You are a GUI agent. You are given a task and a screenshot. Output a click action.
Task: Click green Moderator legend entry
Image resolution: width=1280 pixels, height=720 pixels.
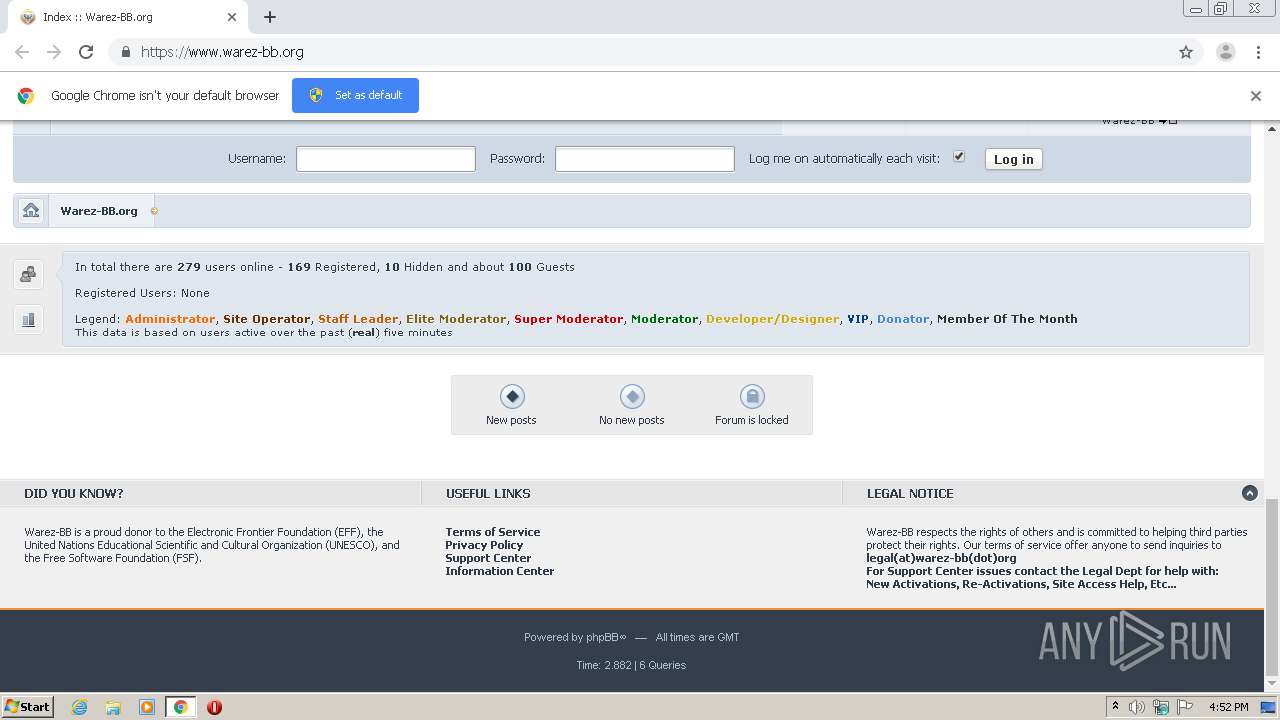pyautogui.click(x=664, y=319)
